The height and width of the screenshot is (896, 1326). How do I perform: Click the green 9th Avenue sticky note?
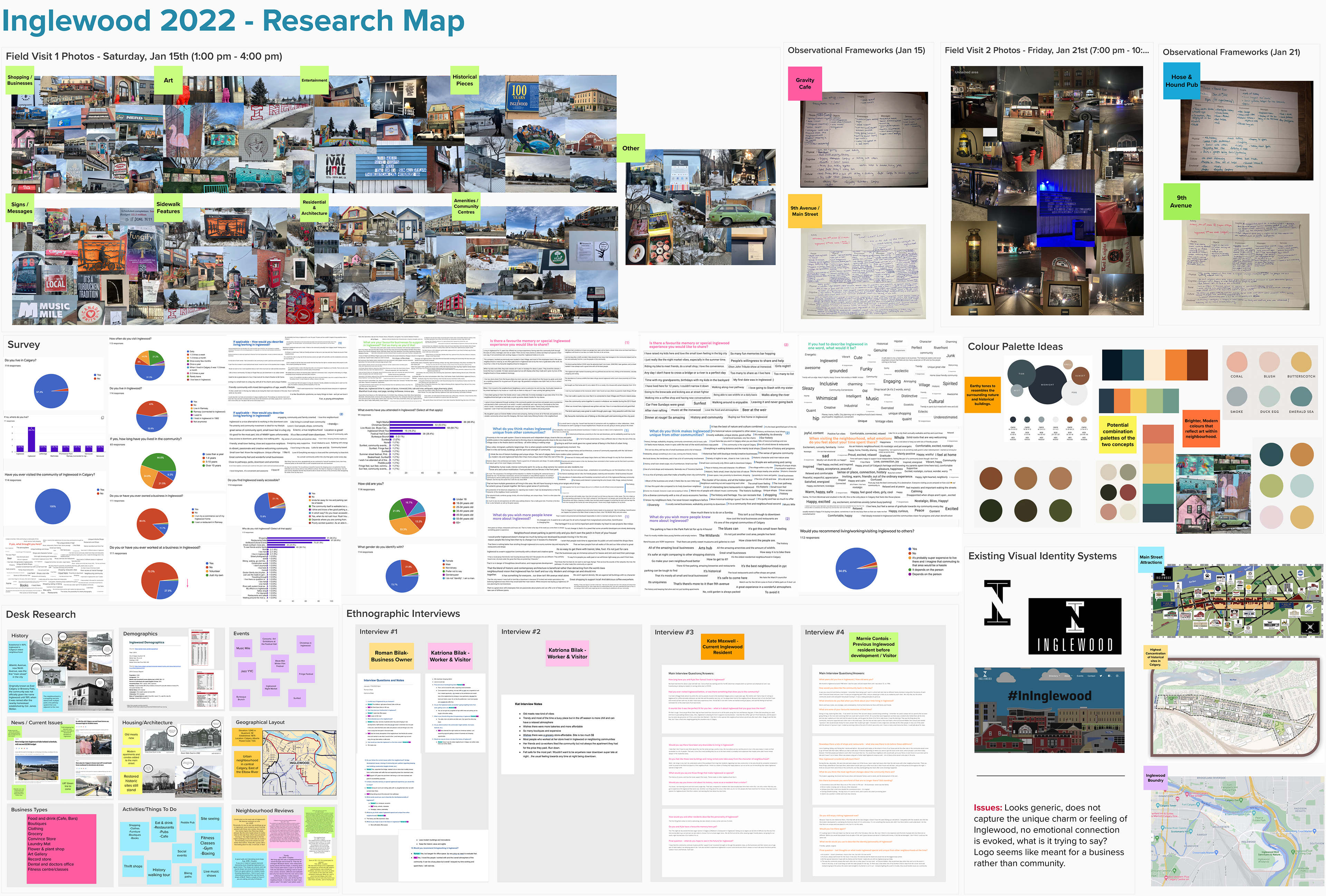tap(1181, 202)
